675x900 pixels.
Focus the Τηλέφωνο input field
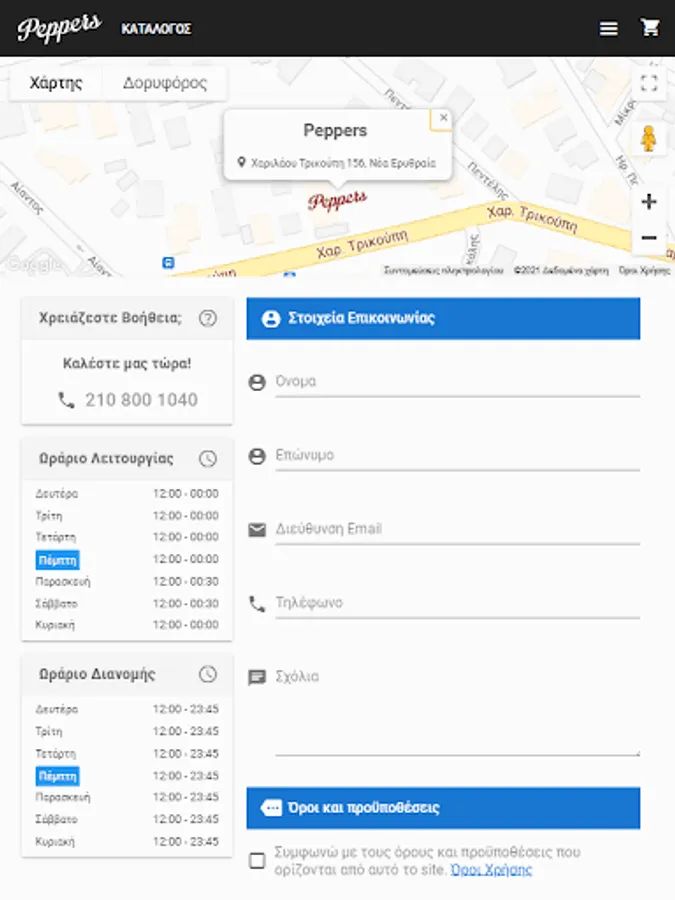(457, 603)
